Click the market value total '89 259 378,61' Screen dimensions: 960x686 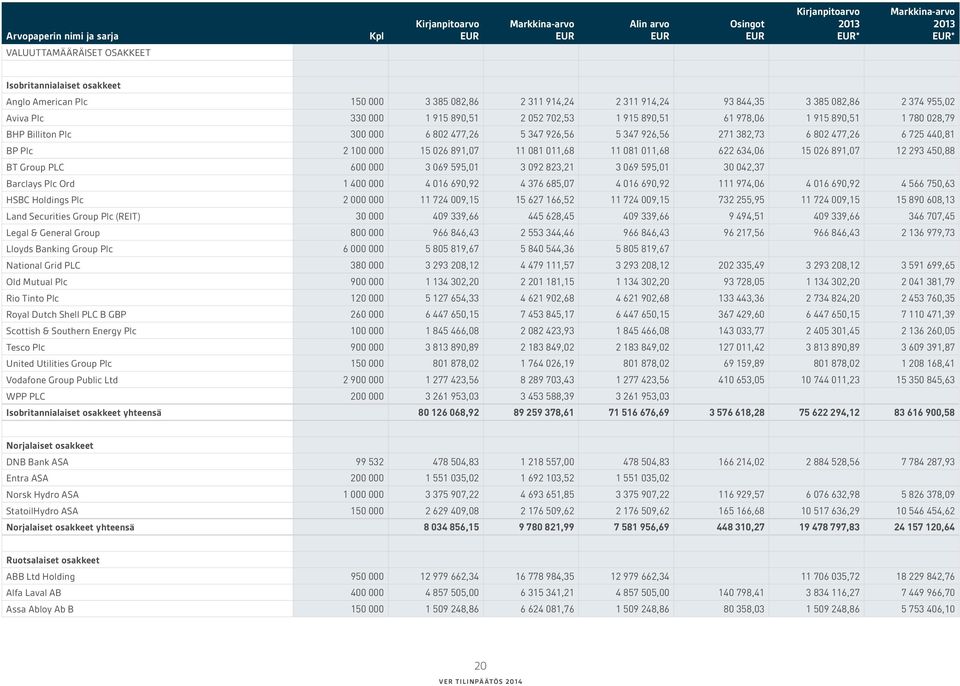544,413
